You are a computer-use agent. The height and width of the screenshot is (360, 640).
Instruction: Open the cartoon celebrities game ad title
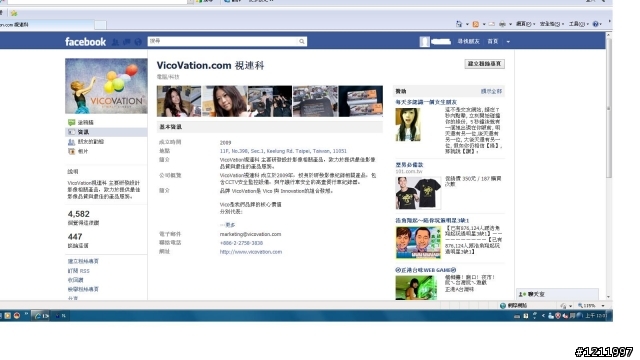pos(432,220)
